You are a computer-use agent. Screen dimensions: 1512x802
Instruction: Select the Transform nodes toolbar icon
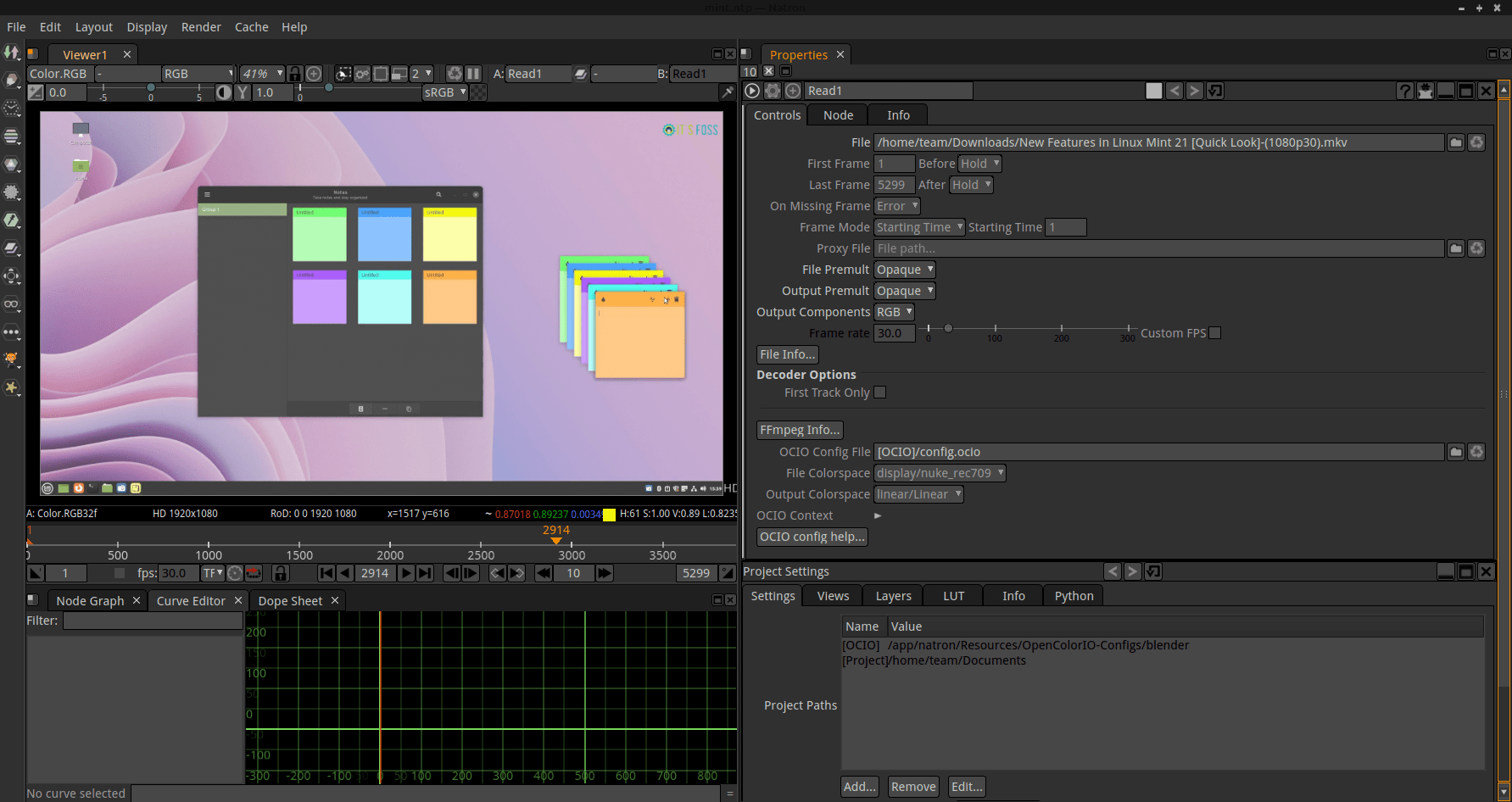coord(12,276)
